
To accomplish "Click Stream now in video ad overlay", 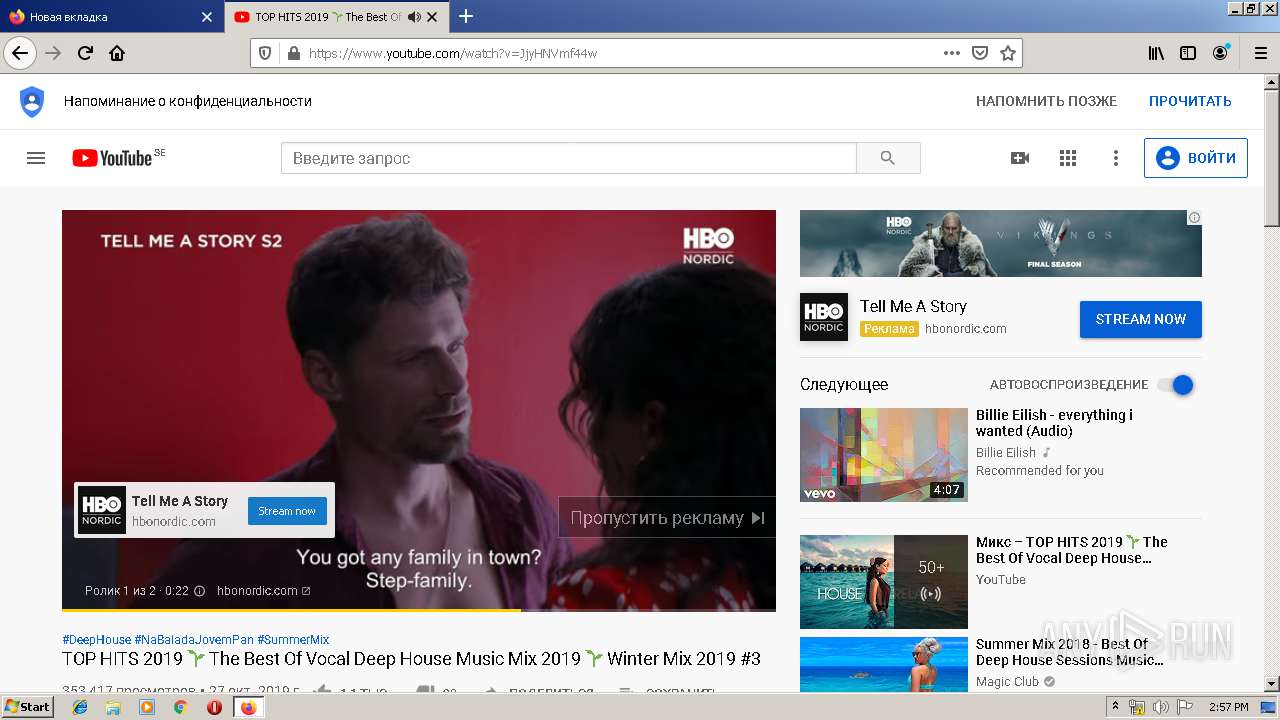I will point(287,511).
